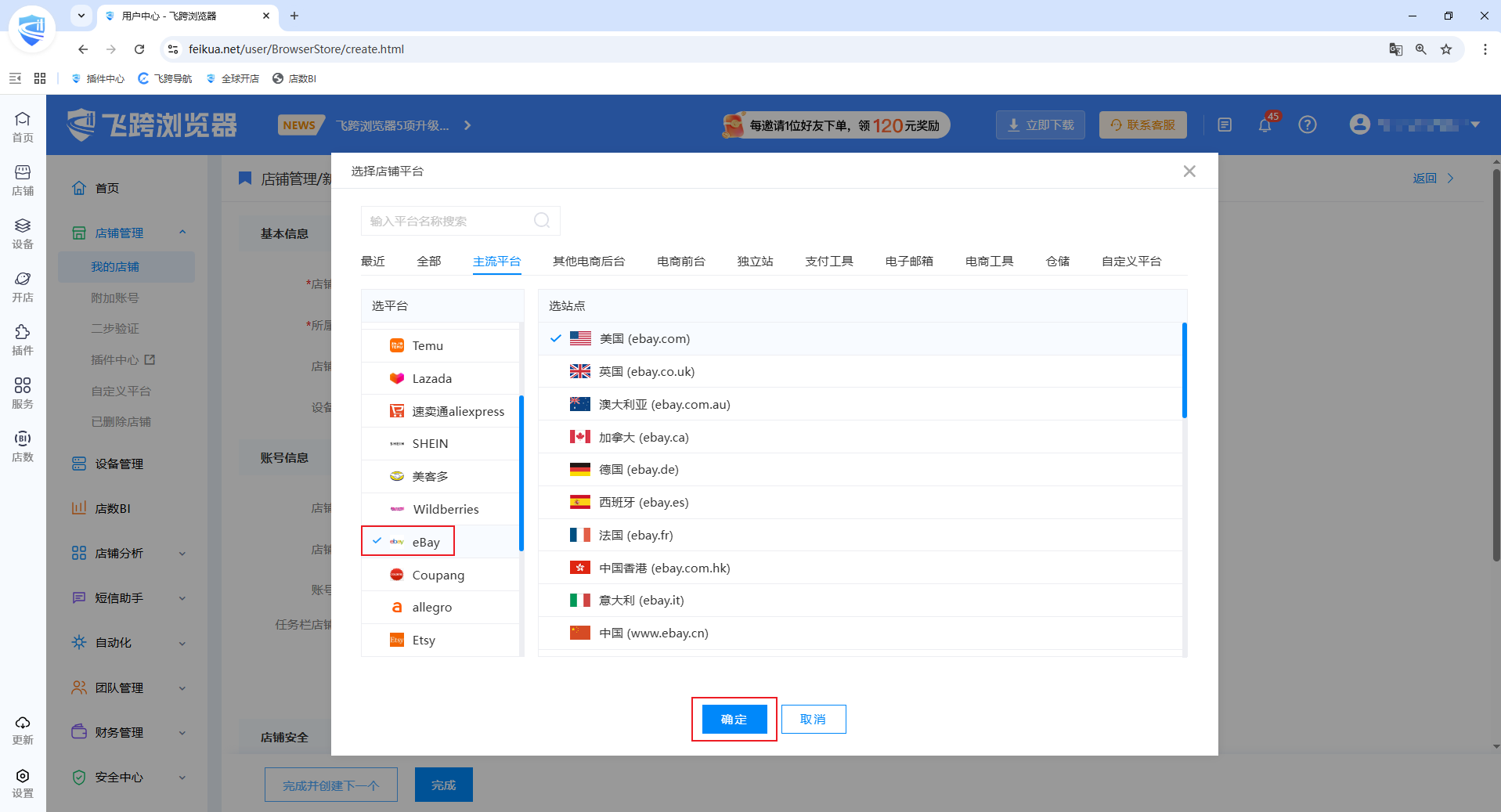This screenshot has width=1501, height=812.
Task: Switch to the 最近 tab
Action: (373, 261)
